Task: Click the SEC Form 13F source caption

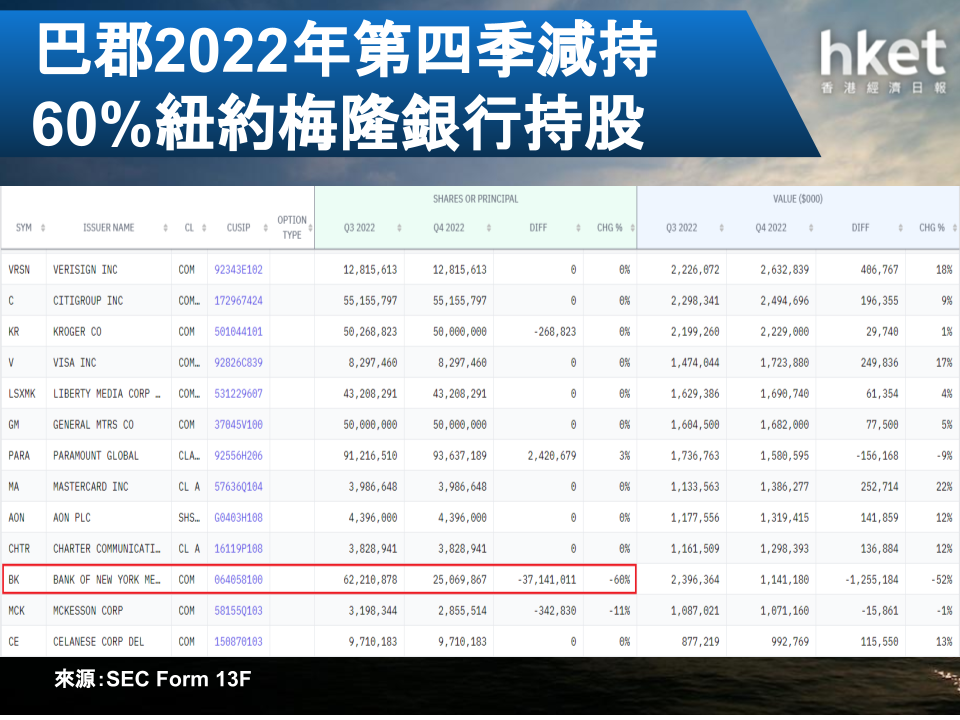Action: coord(152,680)
